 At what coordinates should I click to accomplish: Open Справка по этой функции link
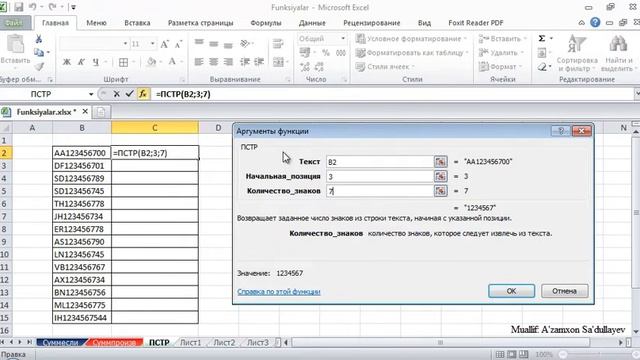click(279, 292)
